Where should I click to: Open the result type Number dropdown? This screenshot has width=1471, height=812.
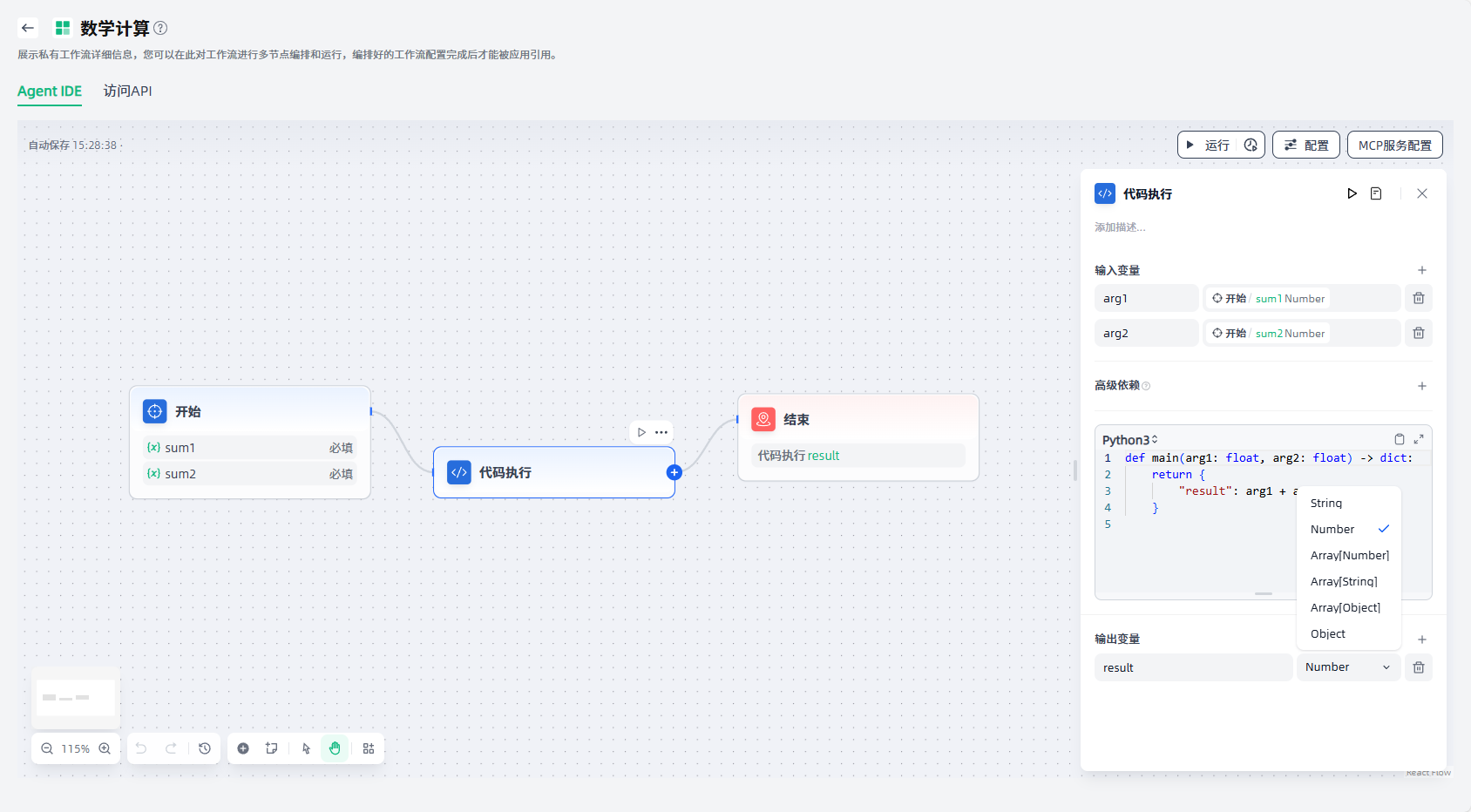click(x=1347, y=667)
